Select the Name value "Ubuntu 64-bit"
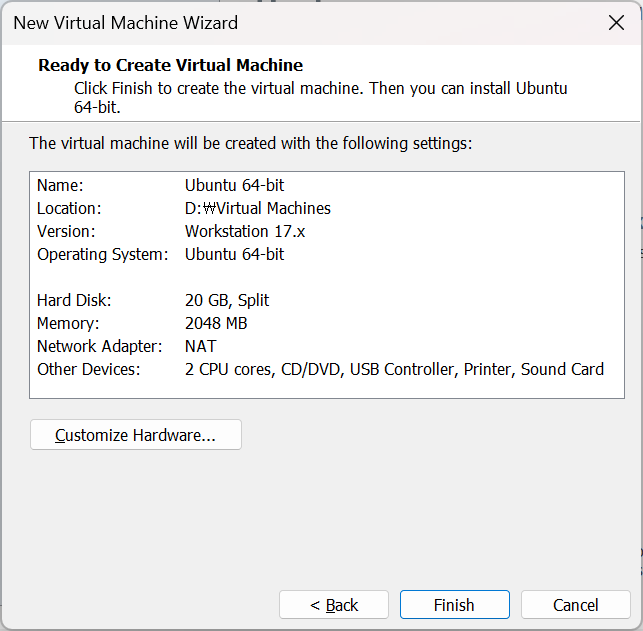Viewport: 643px width, 631px height. [234, 185]
